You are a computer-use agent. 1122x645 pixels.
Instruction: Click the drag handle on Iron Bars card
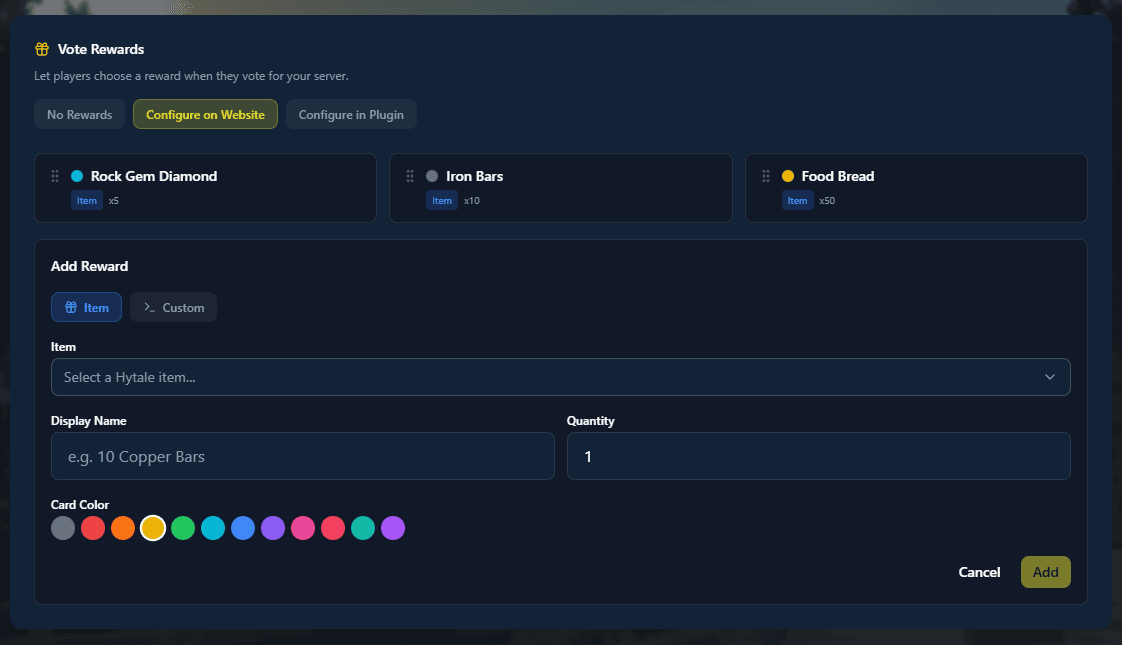click(x=410, y=176)
